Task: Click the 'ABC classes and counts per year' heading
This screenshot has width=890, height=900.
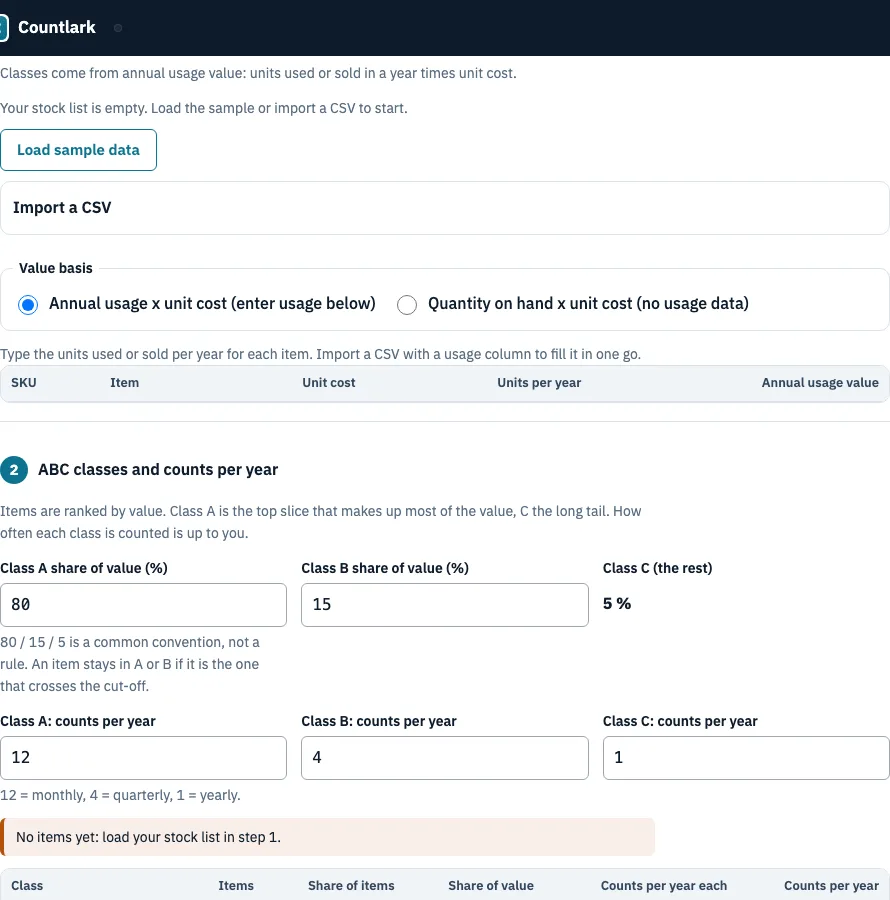Action: pyautogui.click(x=158, y=470)
